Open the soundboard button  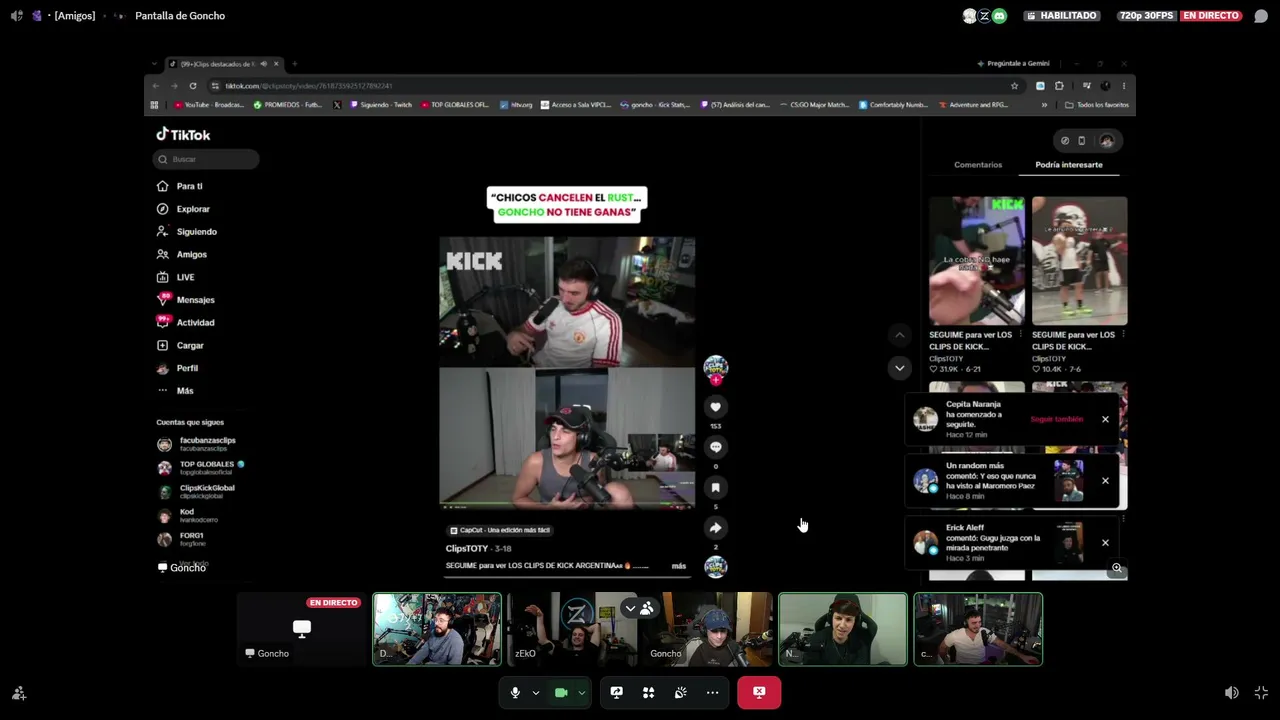681,692
